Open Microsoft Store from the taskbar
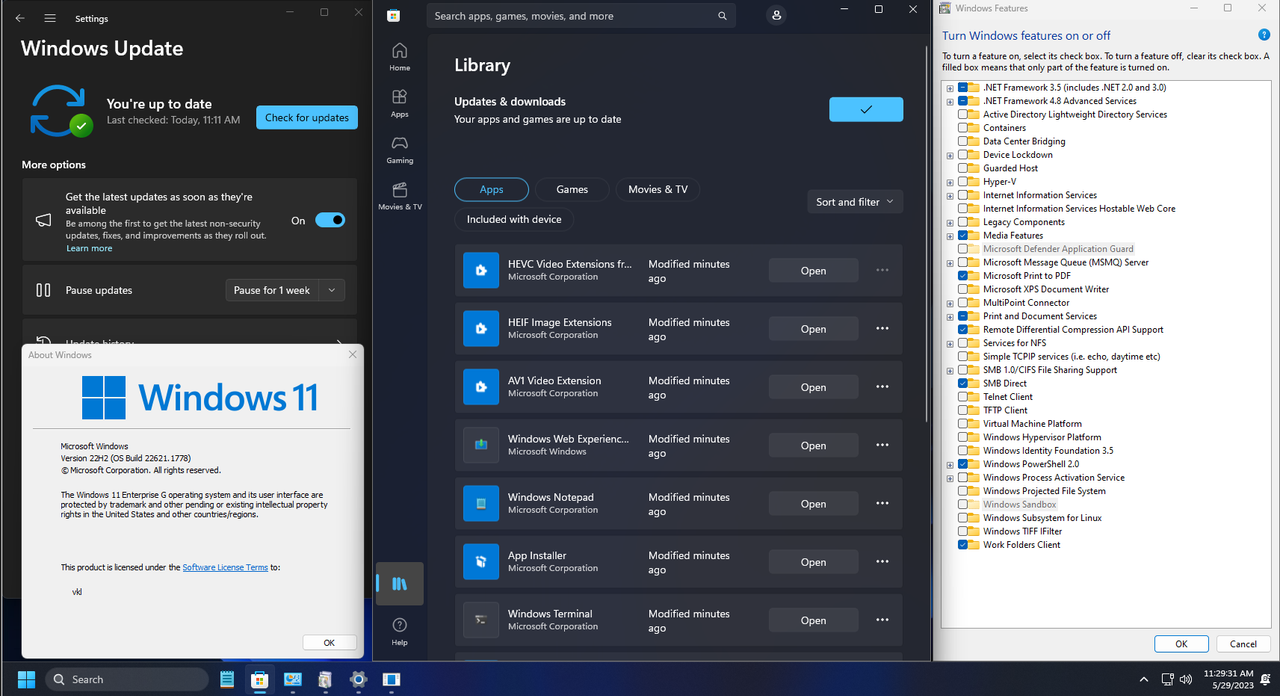This screenshot has height=696, width=1280. click(260, 679)
